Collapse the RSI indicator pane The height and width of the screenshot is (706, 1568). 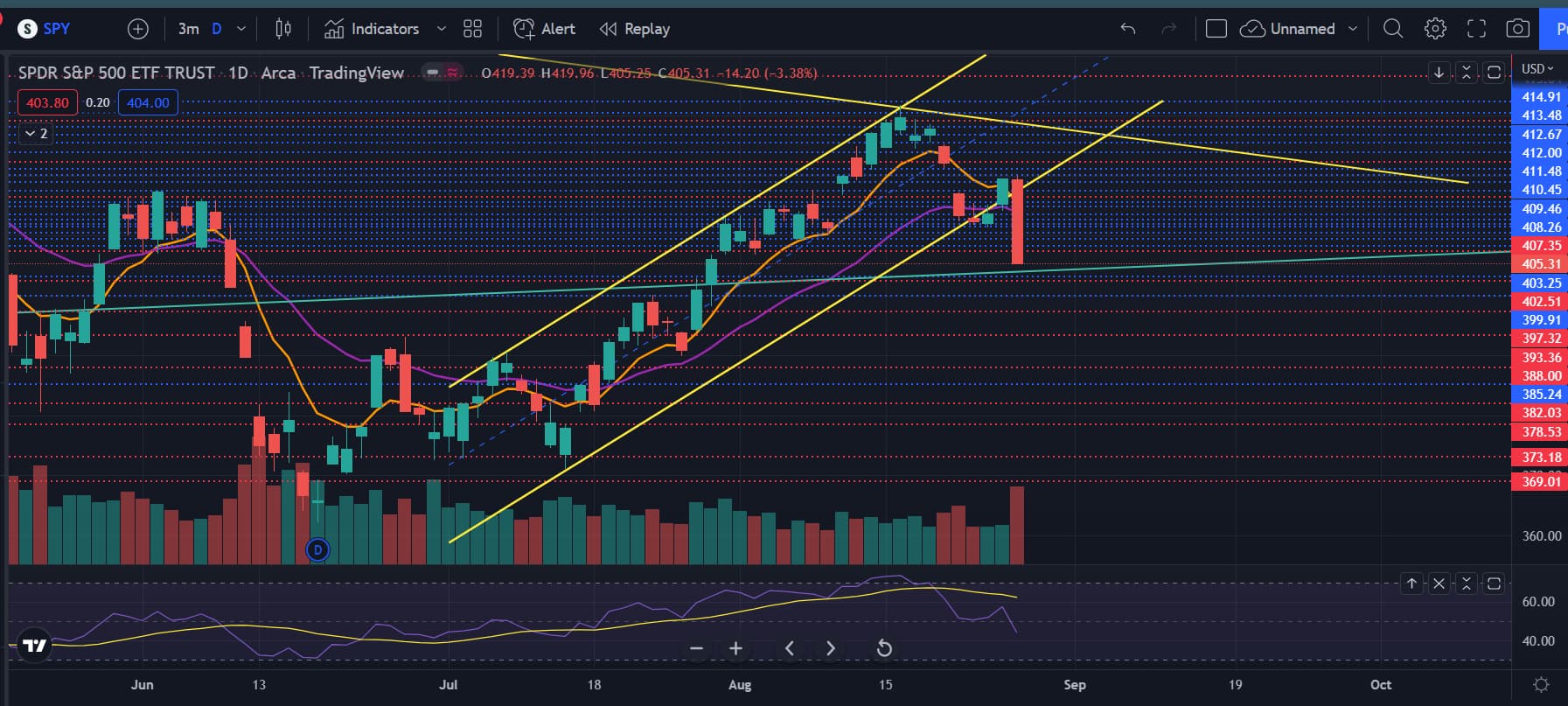(x=1467, y=584)
